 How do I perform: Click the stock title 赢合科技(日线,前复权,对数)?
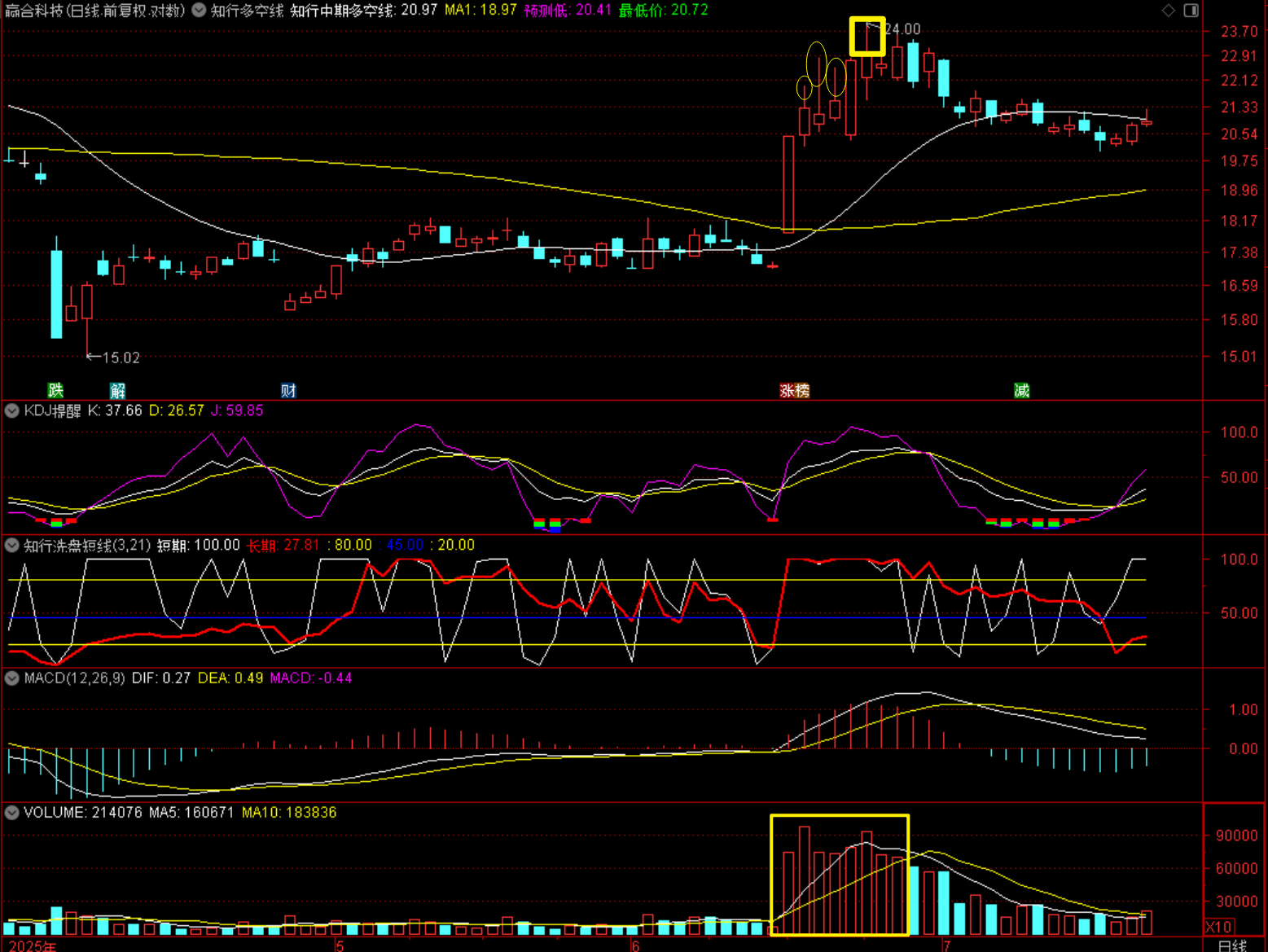pyautogui.click(x=95, y=11)
